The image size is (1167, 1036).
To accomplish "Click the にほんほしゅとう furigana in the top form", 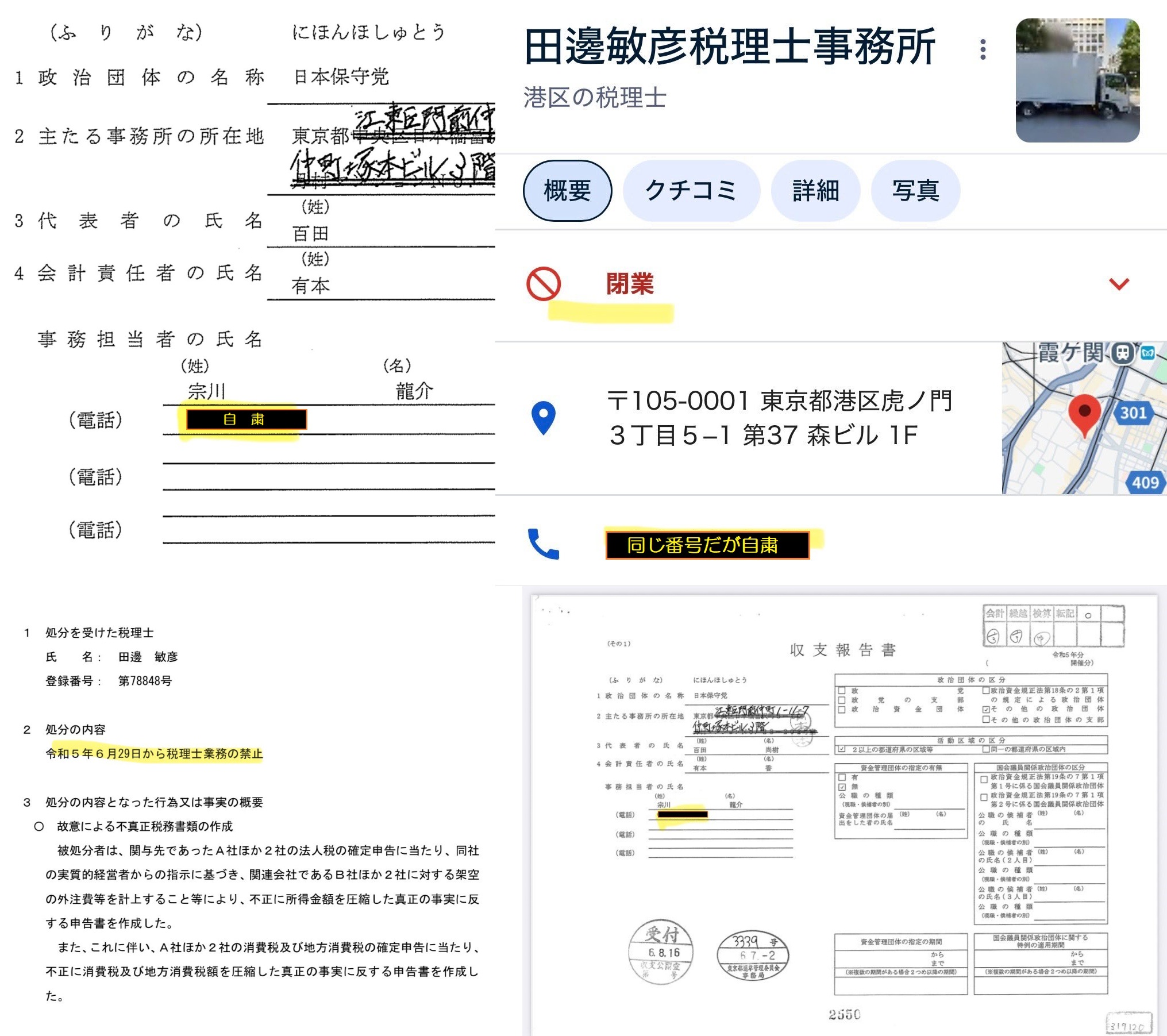I will click(369, 32).
